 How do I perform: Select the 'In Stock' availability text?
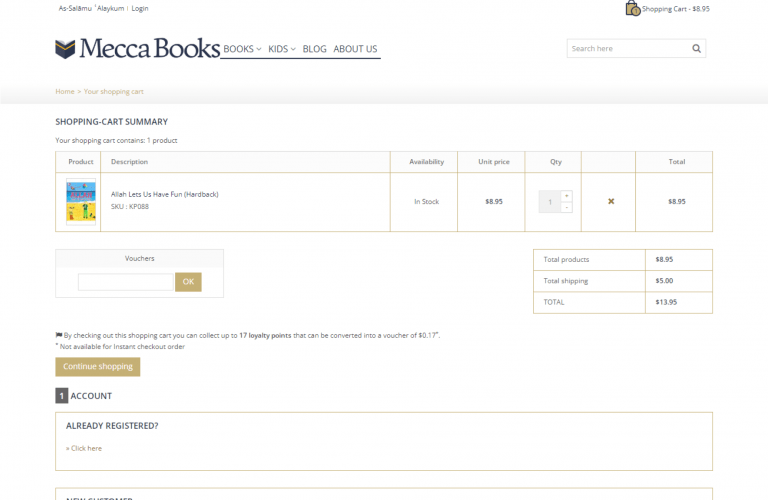click(x=427, y=202)
